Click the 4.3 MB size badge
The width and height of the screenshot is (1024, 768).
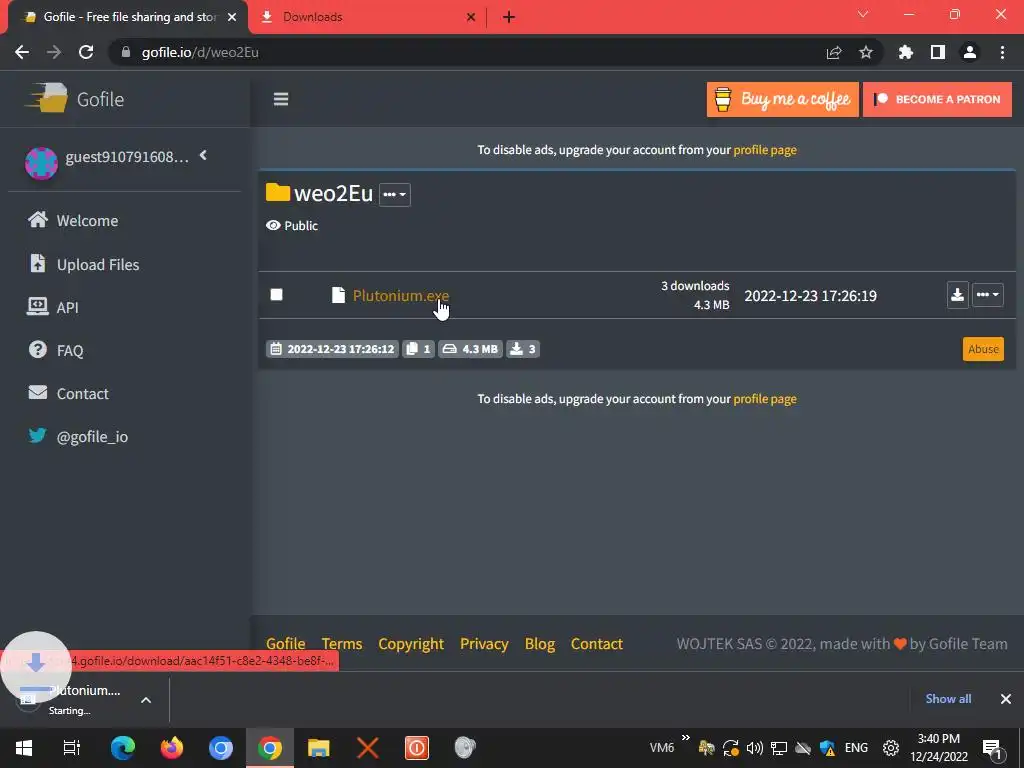click(470, 349)
